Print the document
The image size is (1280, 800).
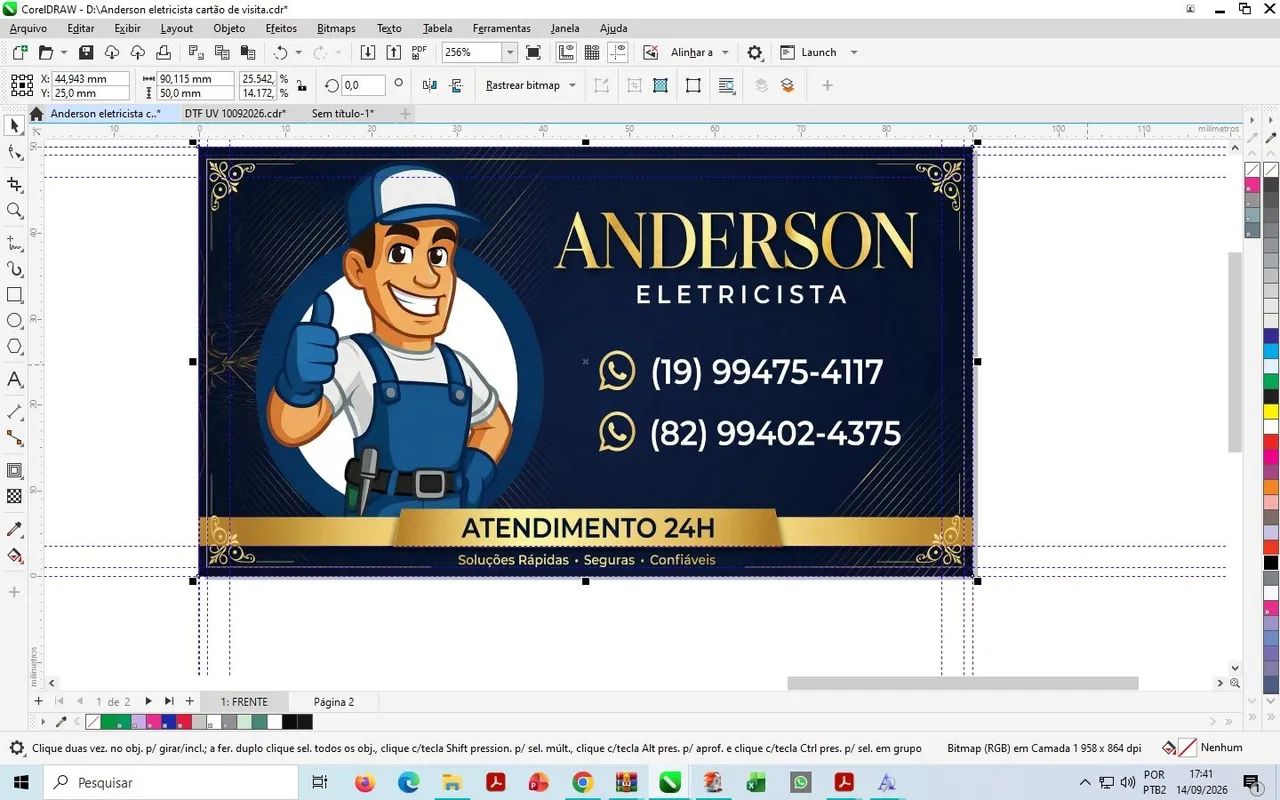pyautogui.click(x=163, y=52)
